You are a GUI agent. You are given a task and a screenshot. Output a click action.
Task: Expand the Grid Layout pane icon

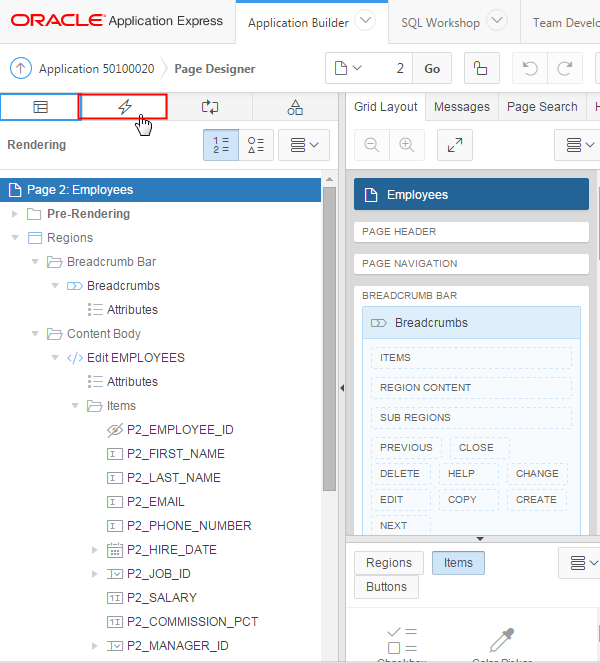(x=455, y=145)
